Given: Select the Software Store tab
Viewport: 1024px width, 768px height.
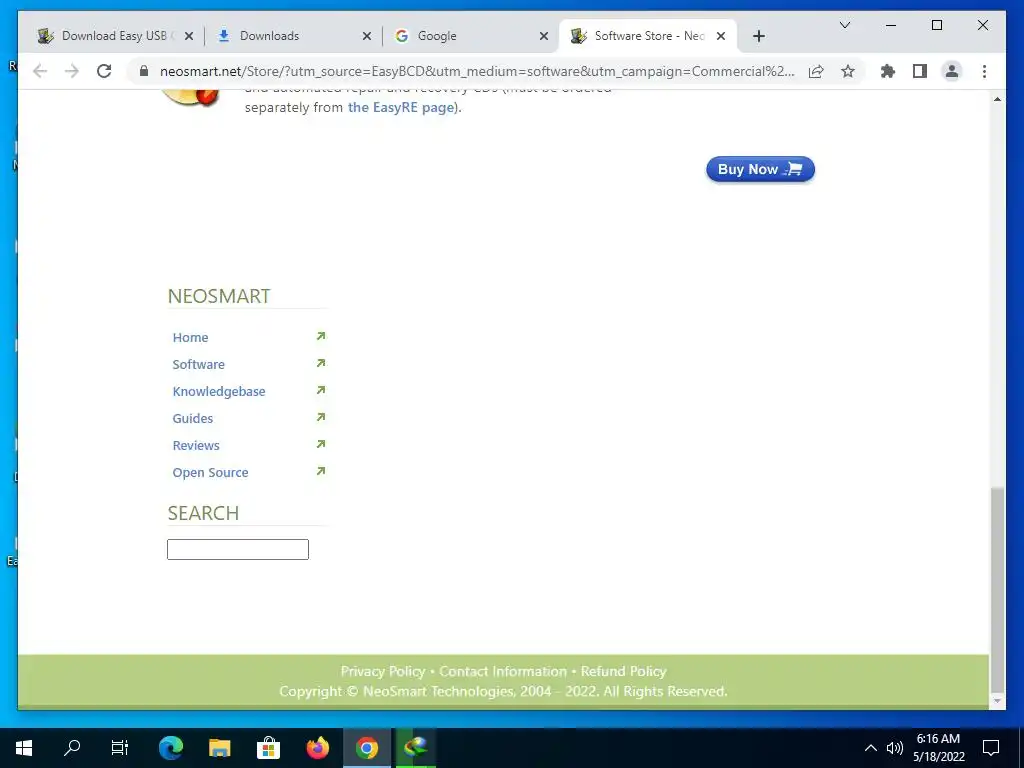Looking at the screenshot, I should coord(647,36).
